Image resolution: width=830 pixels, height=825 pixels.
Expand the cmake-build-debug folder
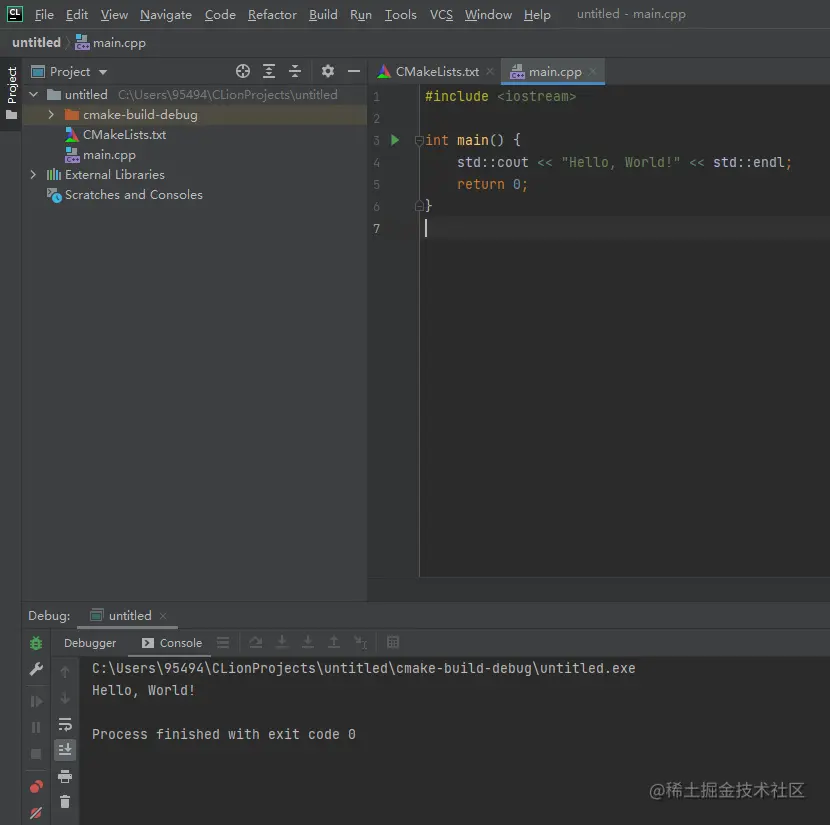click(51, 114)
